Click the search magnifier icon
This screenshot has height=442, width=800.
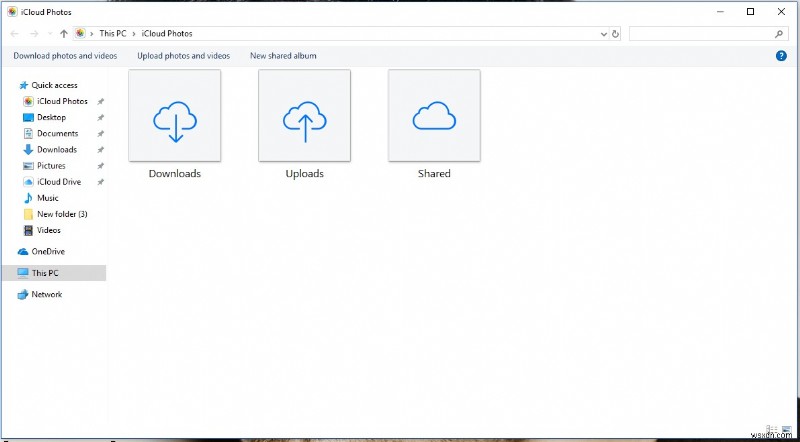(779, 34)
